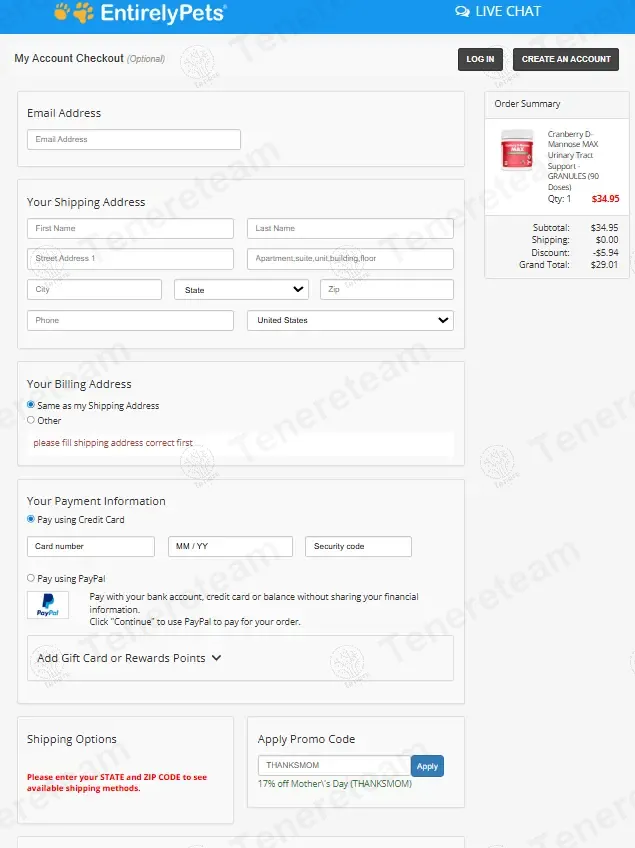Select Same as my Shipping Address
This screenshot has height=848, width=635.
coord(31,405)
